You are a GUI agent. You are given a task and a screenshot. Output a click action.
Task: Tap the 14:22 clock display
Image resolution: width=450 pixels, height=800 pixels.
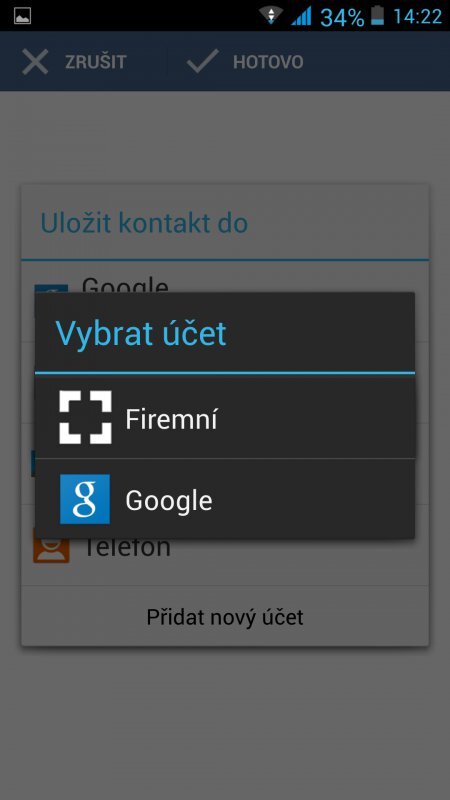click(417, 17)
